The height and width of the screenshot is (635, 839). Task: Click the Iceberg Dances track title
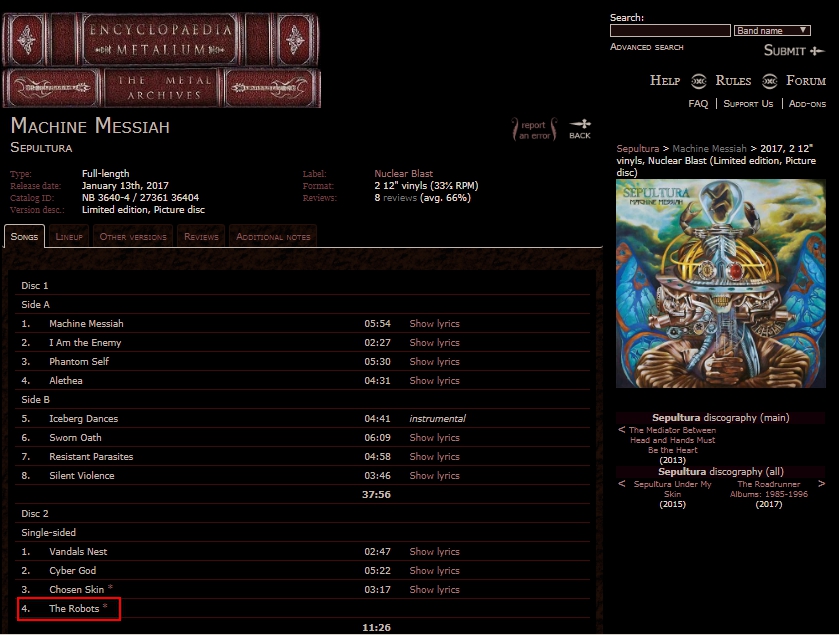(83, 418)
